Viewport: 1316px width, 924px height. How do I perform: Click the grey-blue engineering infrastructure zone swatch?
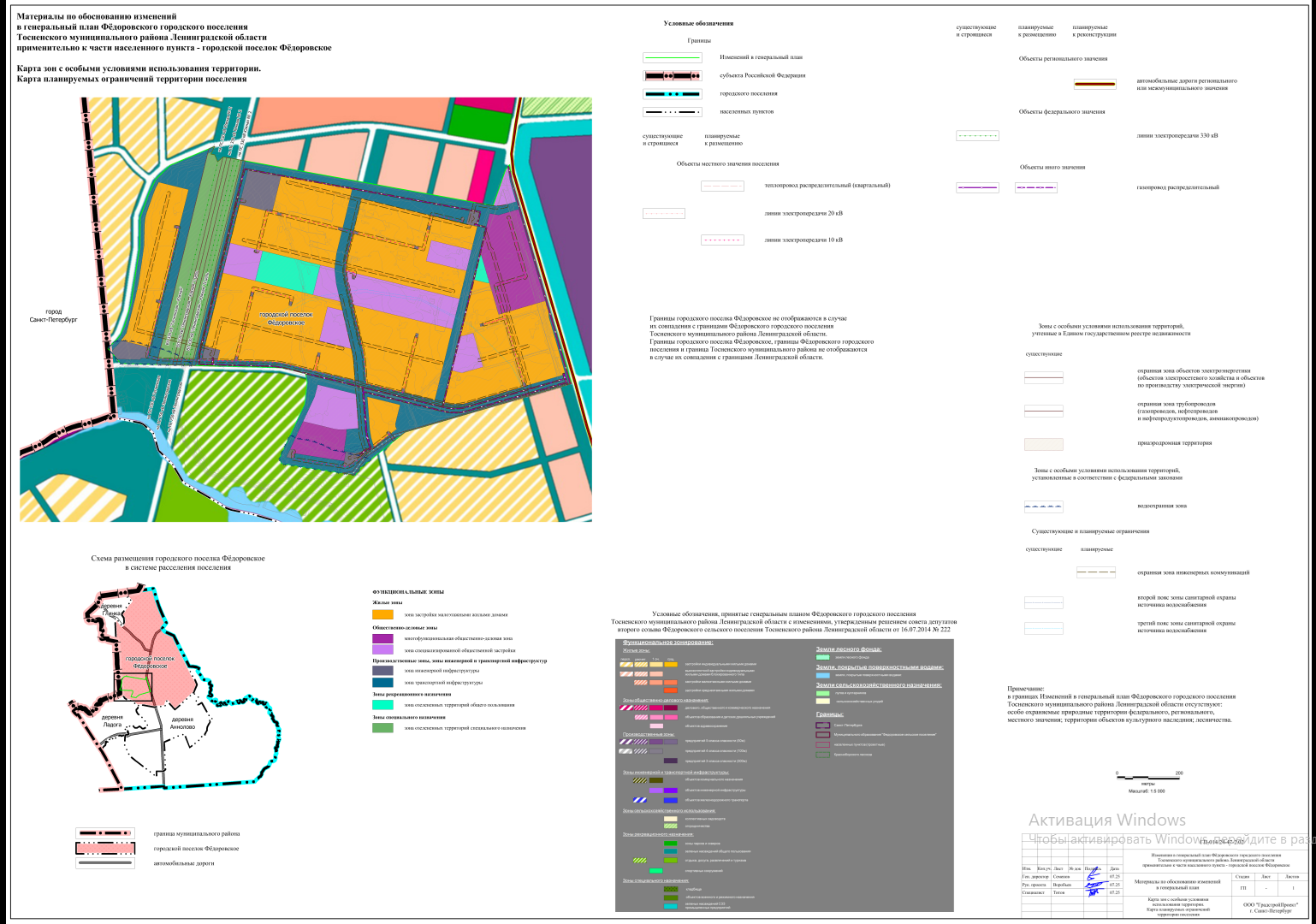382,671
